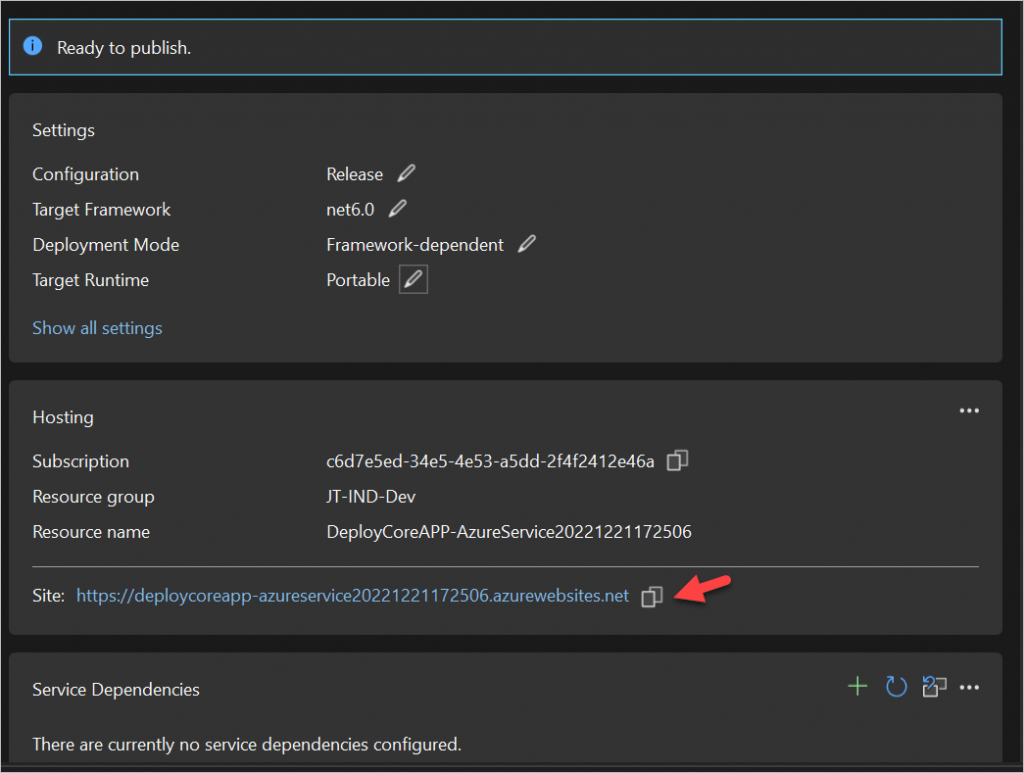Select the Portable runtime value

(x=358, y=280)
